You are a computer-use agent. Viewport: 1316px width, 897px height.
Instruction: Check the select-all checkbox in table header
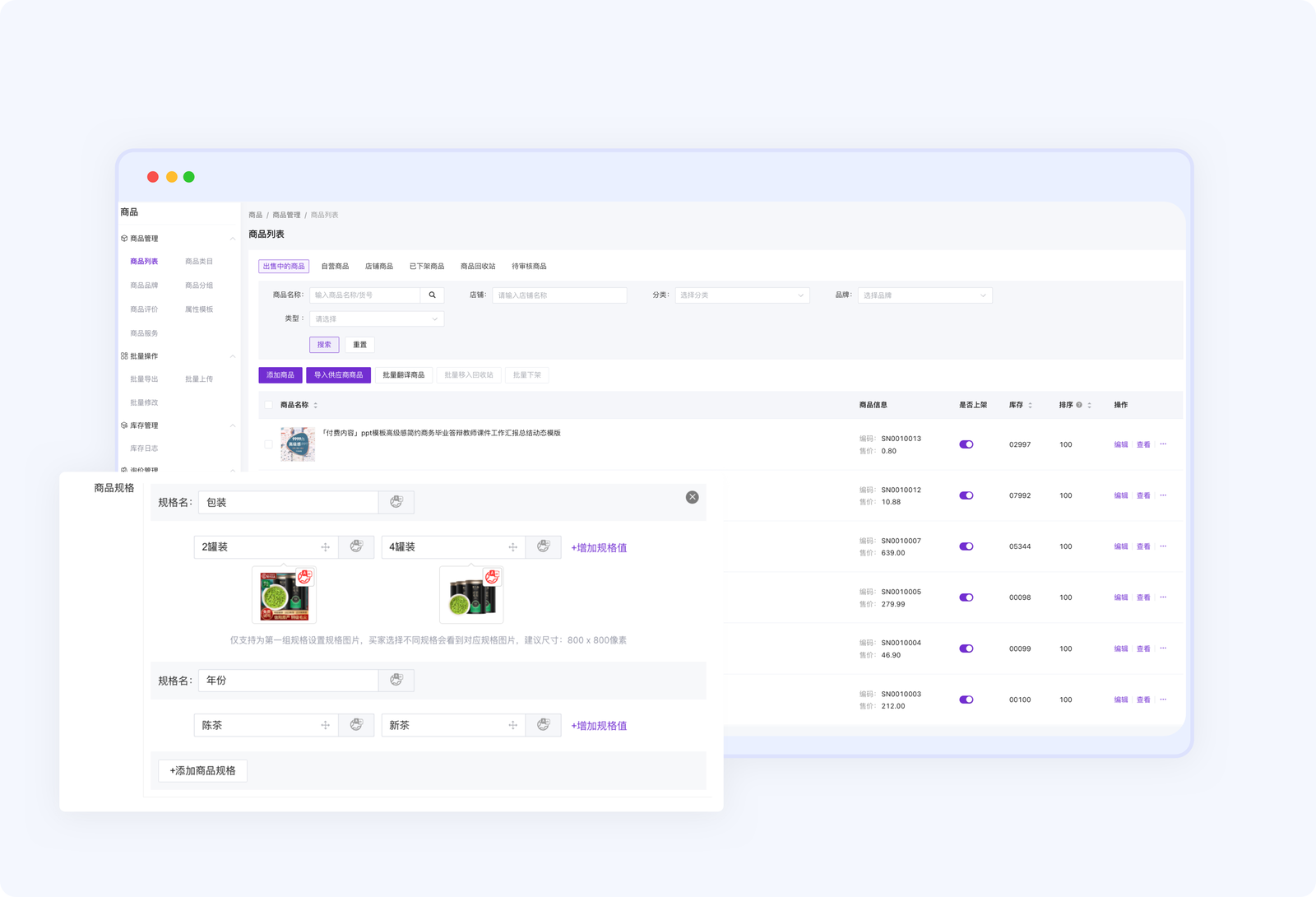click(x=269, y=405)
